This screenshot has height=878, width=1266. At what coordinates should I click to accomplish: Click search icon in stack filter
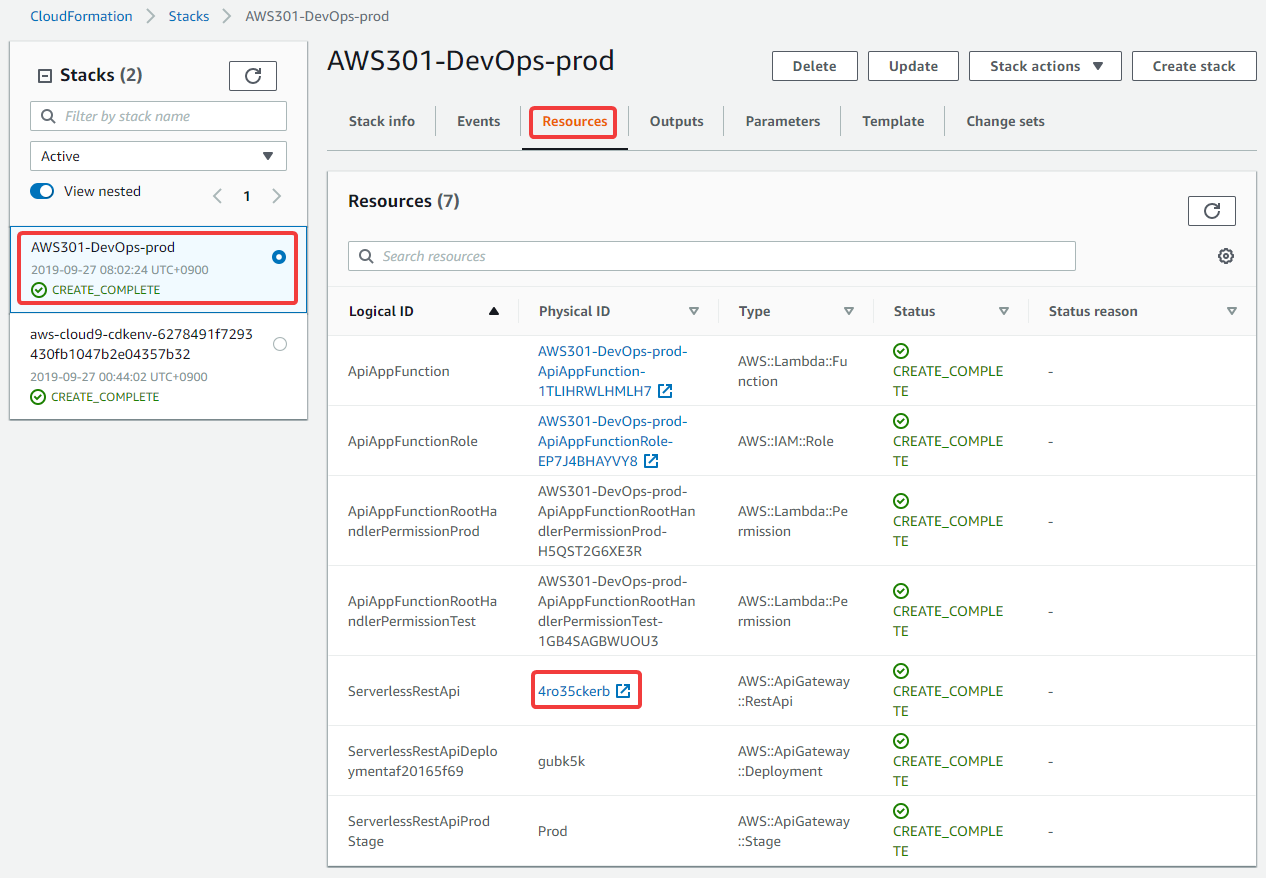(x=48, y=116)
